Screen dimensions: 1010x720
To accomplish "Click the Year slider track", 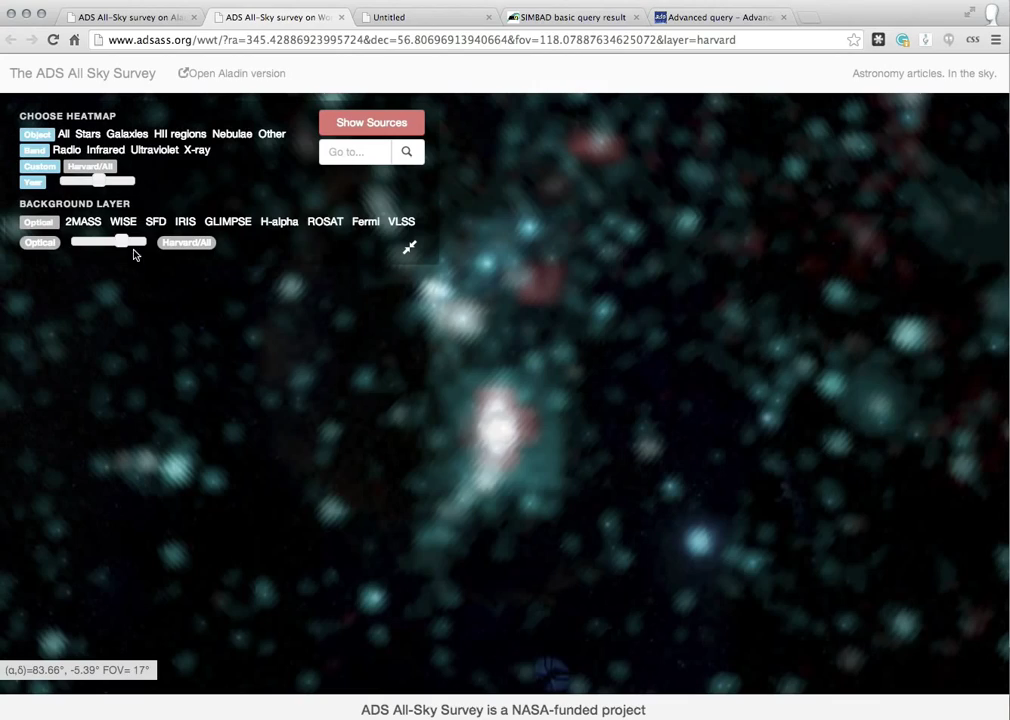I will 97,181.
